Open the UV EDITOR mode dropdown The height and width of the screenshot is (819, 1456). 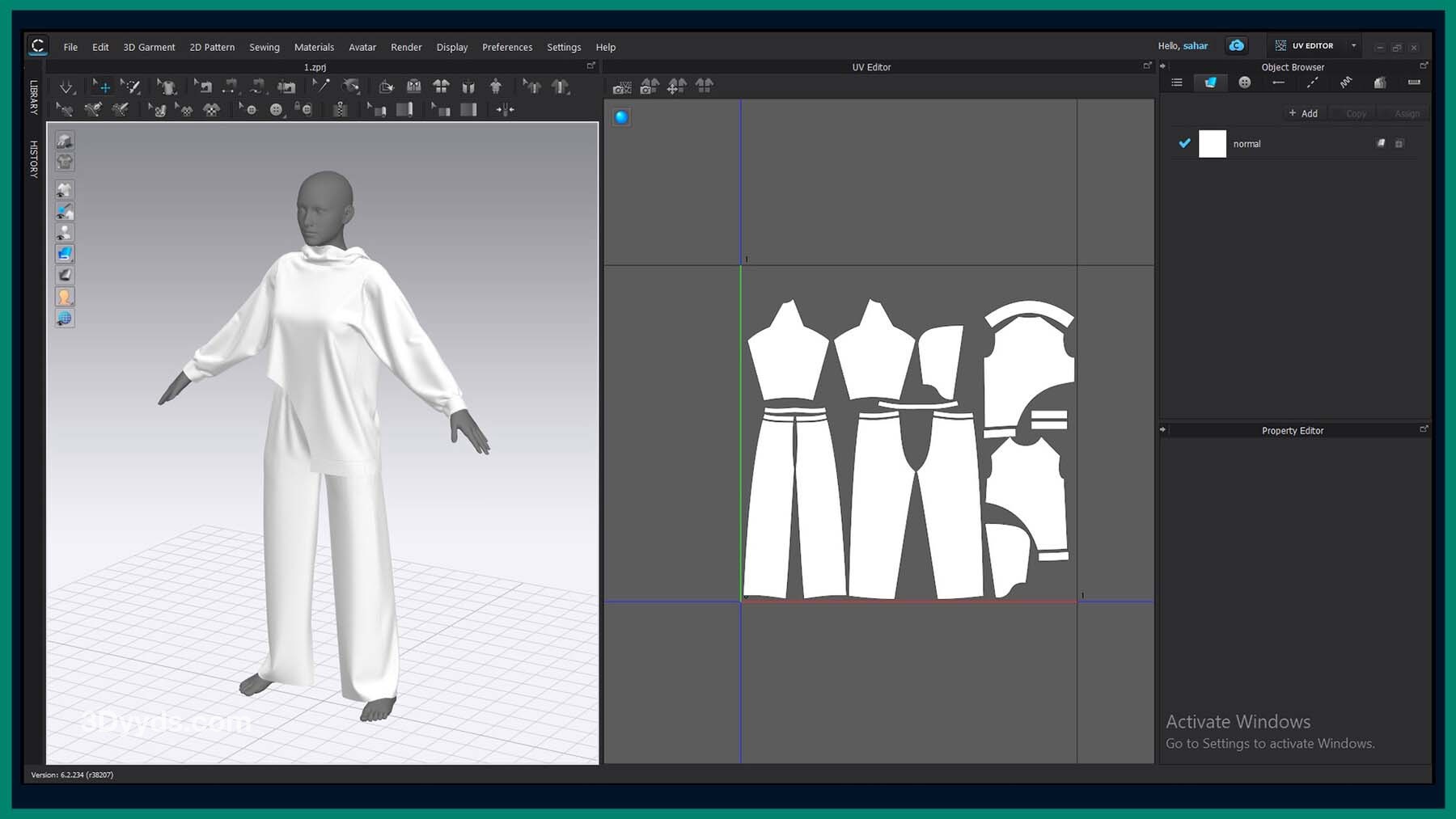click(x=1353, y=46)
